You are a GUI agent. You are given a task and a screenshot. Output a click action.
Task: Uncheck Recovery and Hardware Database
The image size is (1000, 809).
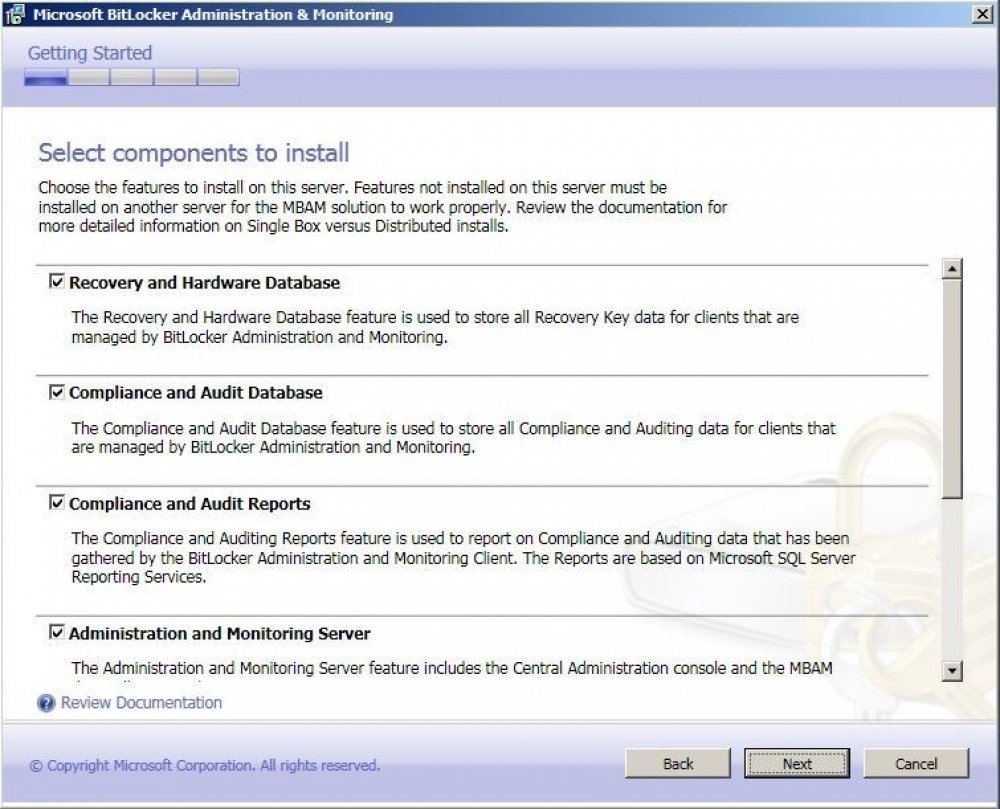pos(56,281)
